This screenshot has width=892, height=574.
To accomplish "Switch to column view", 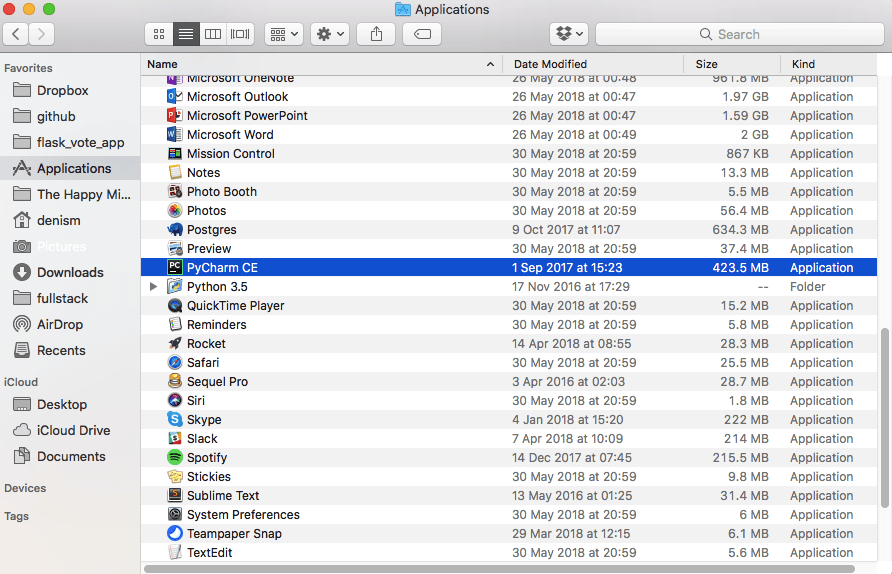I will click(x=213, y=34).
